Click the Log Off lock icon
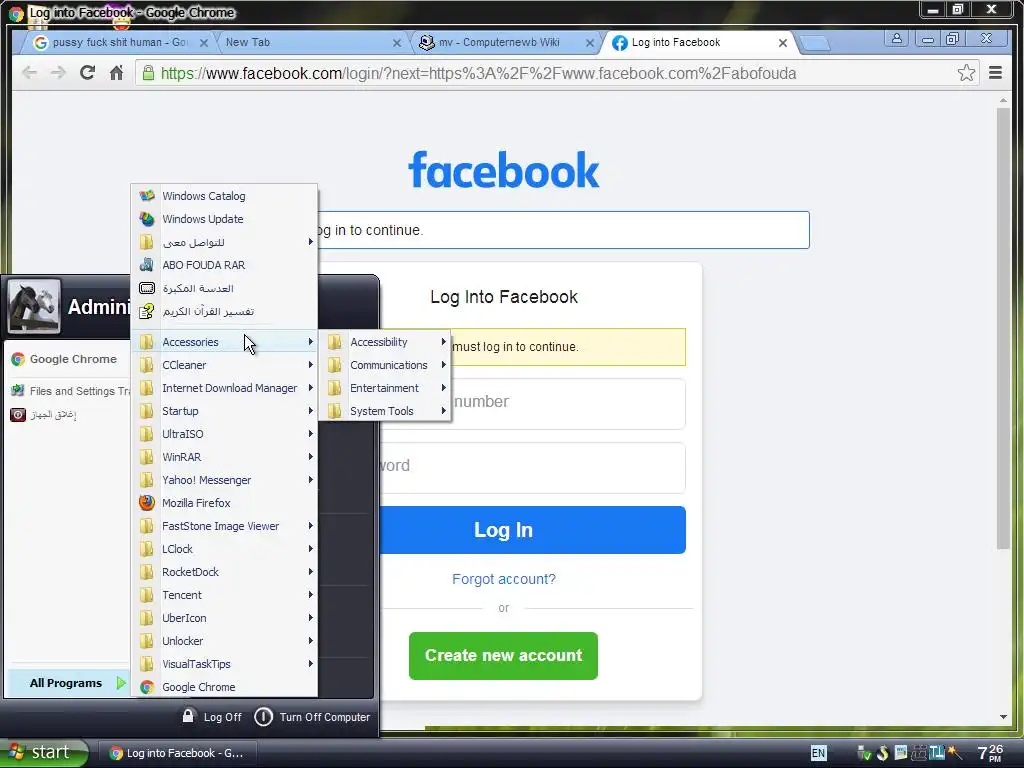This screenshot has width=1024, height=768. tap(188, 716)
